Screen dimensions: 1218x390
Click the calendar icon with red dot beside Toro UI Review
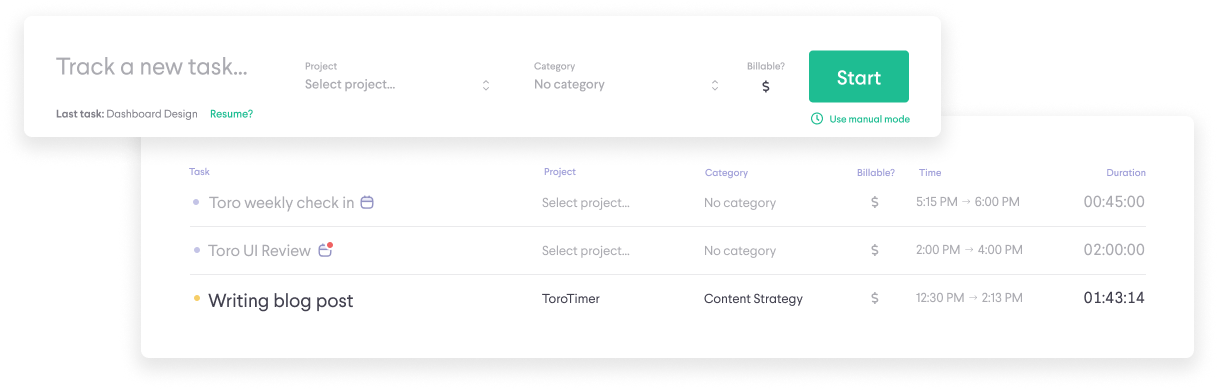(x=325, y=250)
